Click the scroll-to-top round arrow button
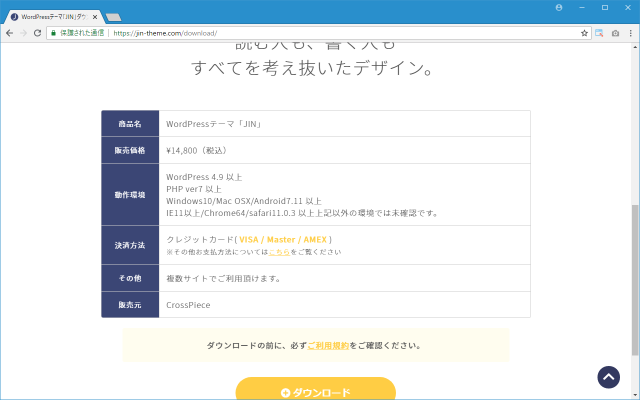Image resolution: width=640 pixels, height=400 pixels. pyautogui.click(x=608, y=377)
